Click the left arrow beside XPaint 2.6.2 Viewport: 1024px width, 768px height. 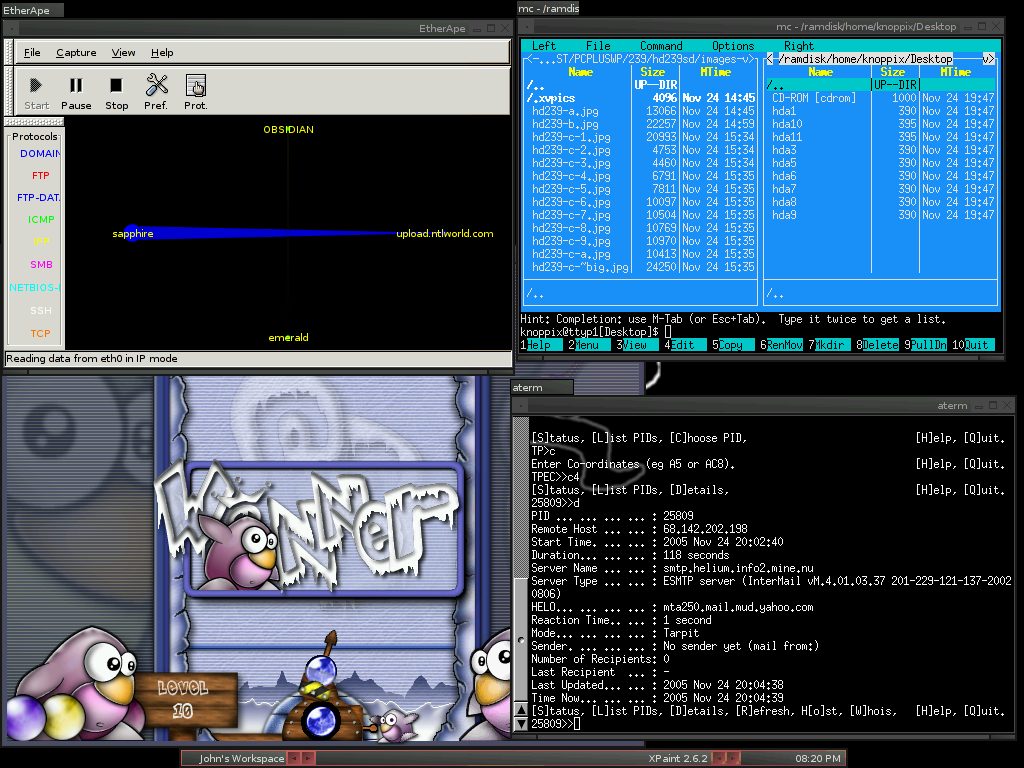tap(718, 758)
